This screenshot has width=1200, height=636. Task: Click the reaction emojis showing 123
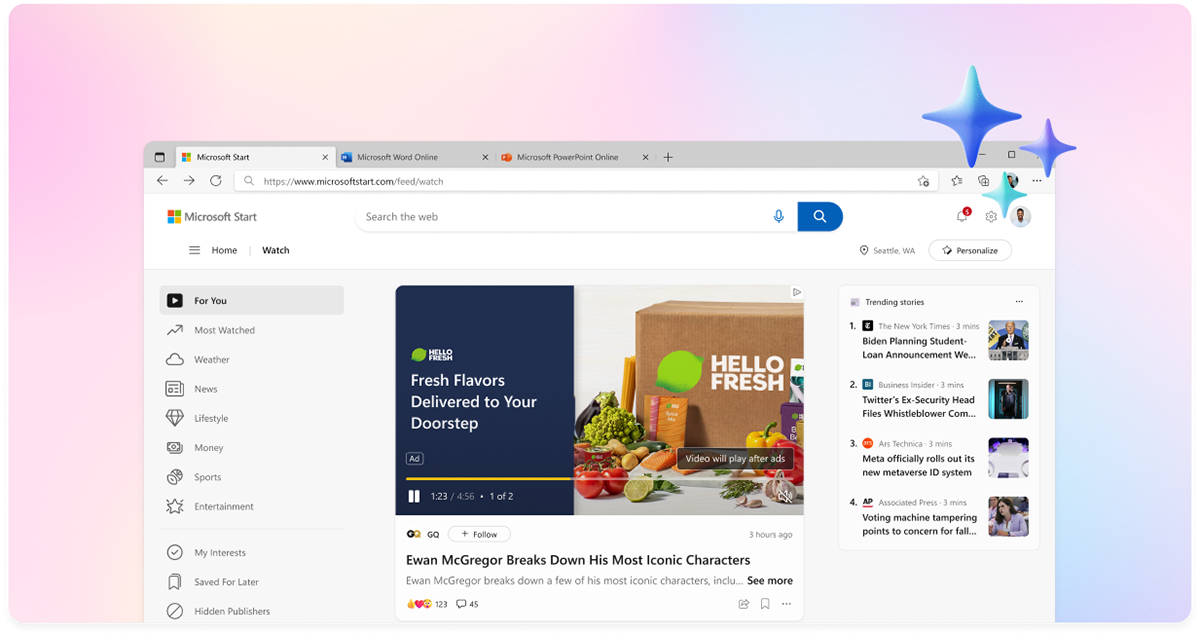coord(427,604)
